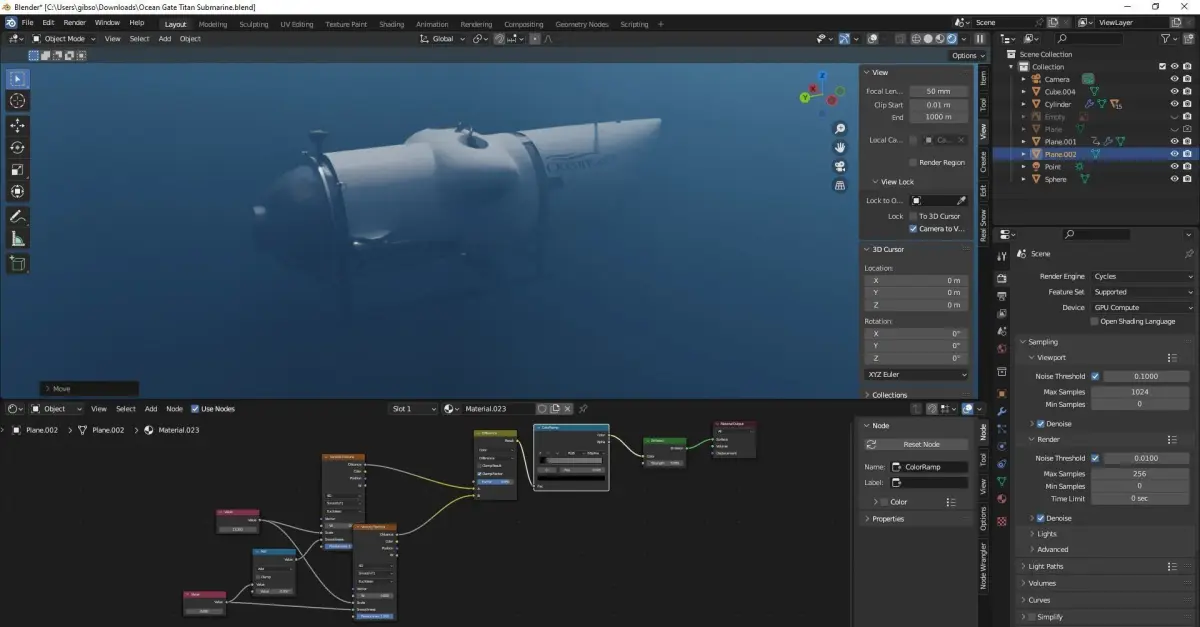Switch to material preview shading
The height and width of the screenshot is (627, 1200).
939,39
